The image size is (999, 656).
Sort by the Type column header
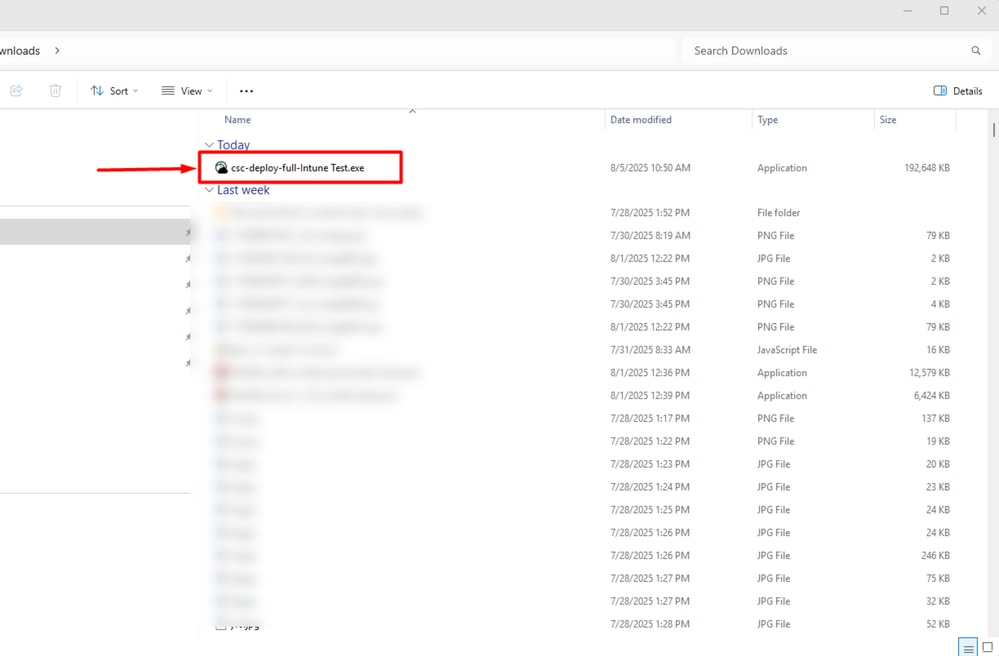point(768,120)
